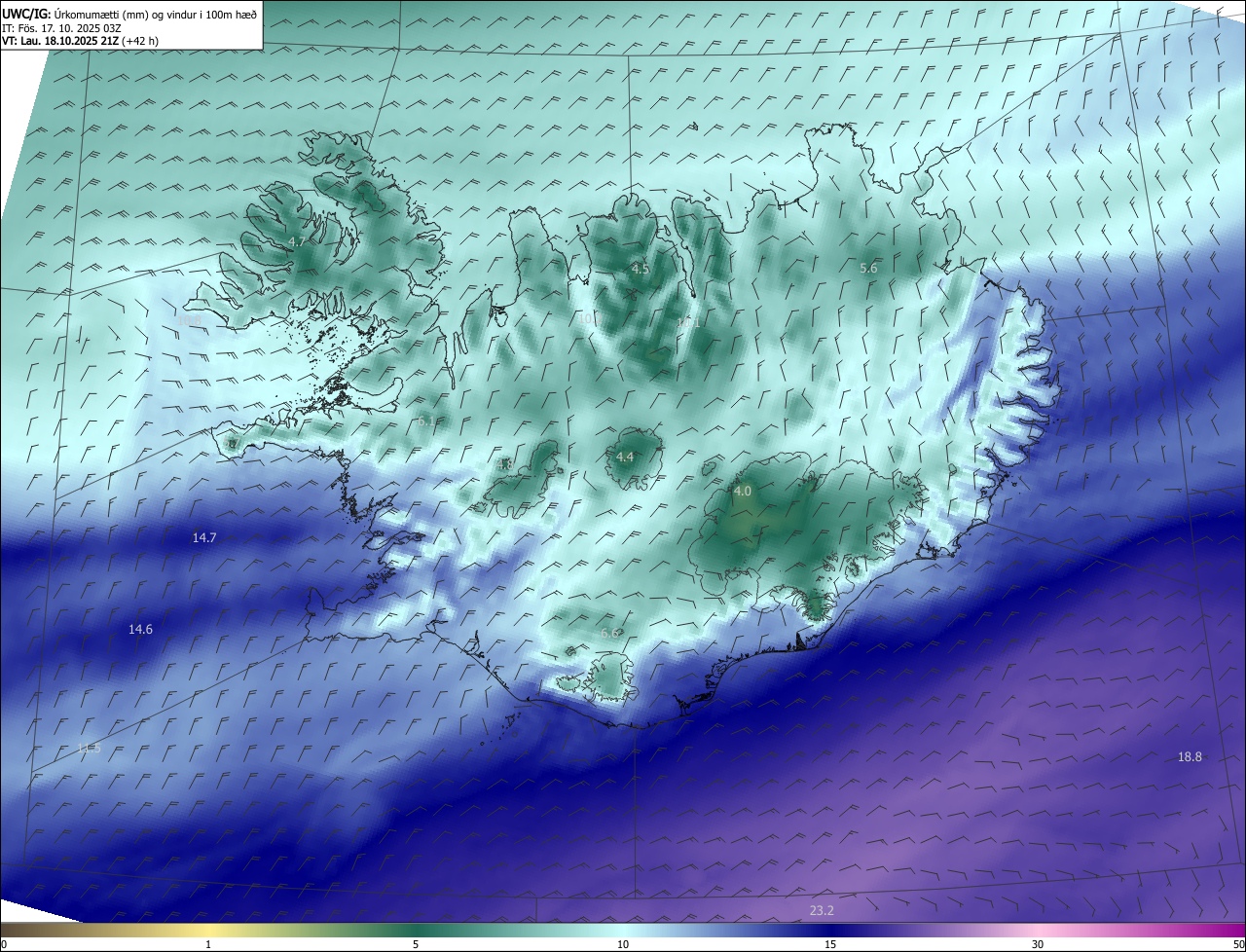
Task: Click the 23.2 value at the bottom
Action: point(822,911)
